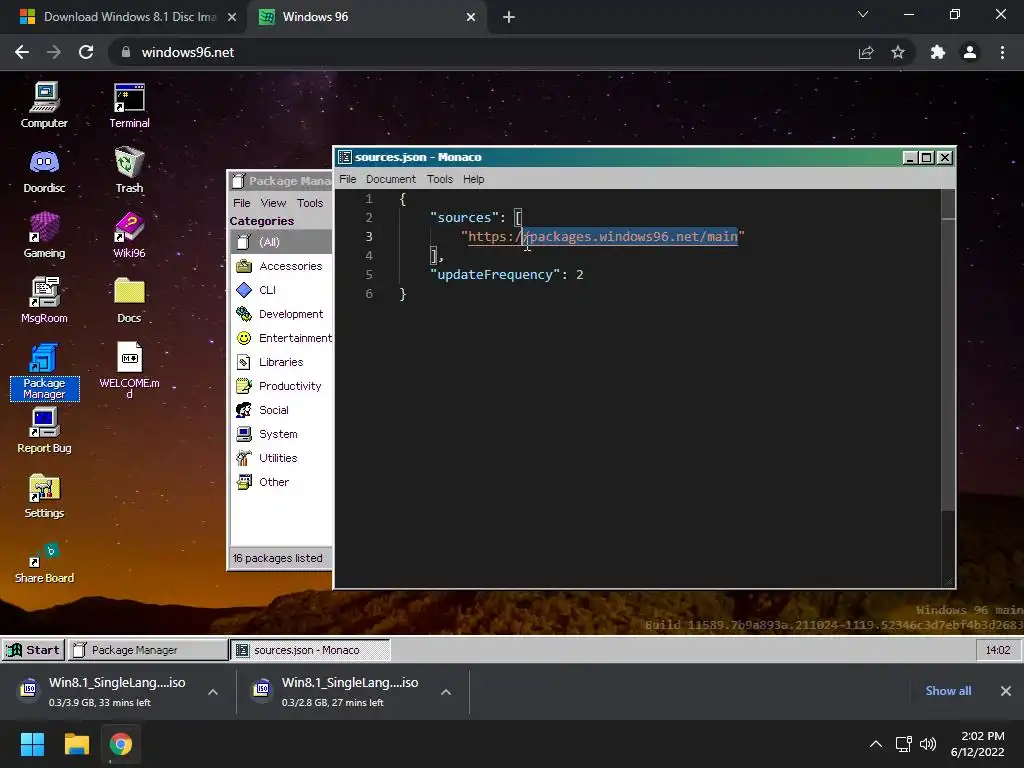Screen dimensions: 1024x768
Task: Launch the Doordisc desktop icon
Action: (44, 170)
